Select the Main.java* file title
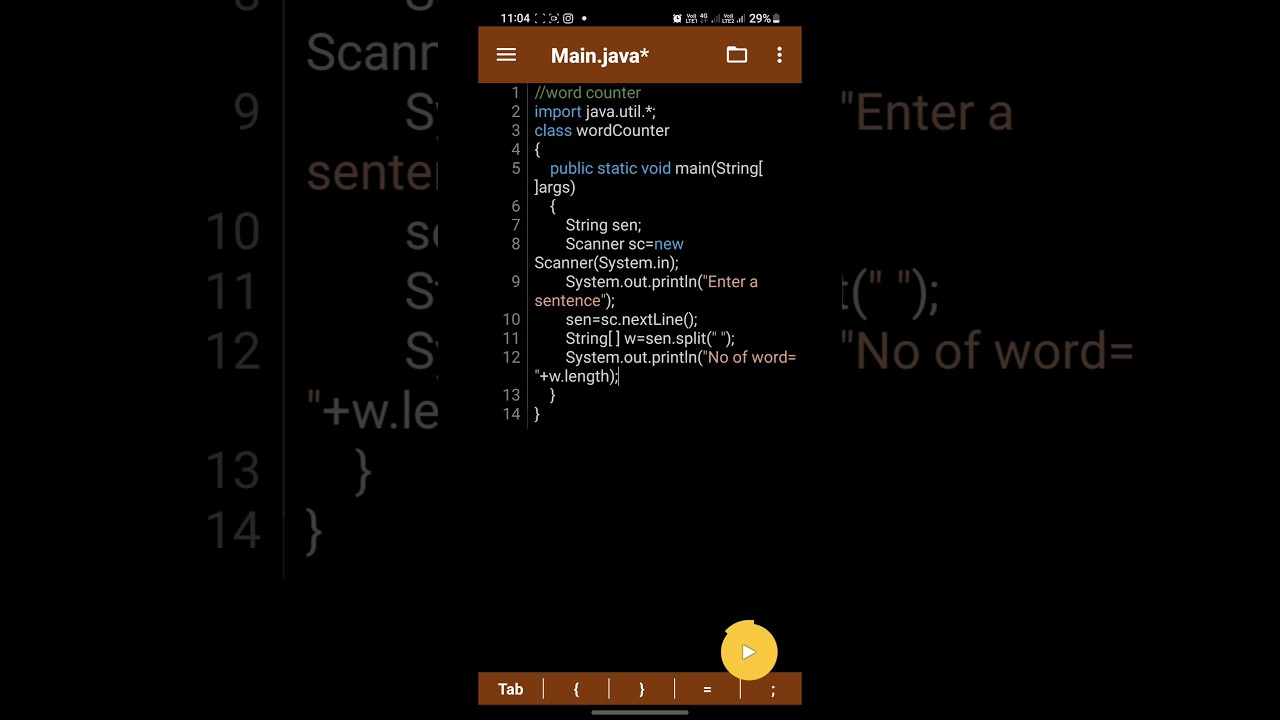Image resolution: width=1280 pixels, height=720 pixels. (600, 56)
